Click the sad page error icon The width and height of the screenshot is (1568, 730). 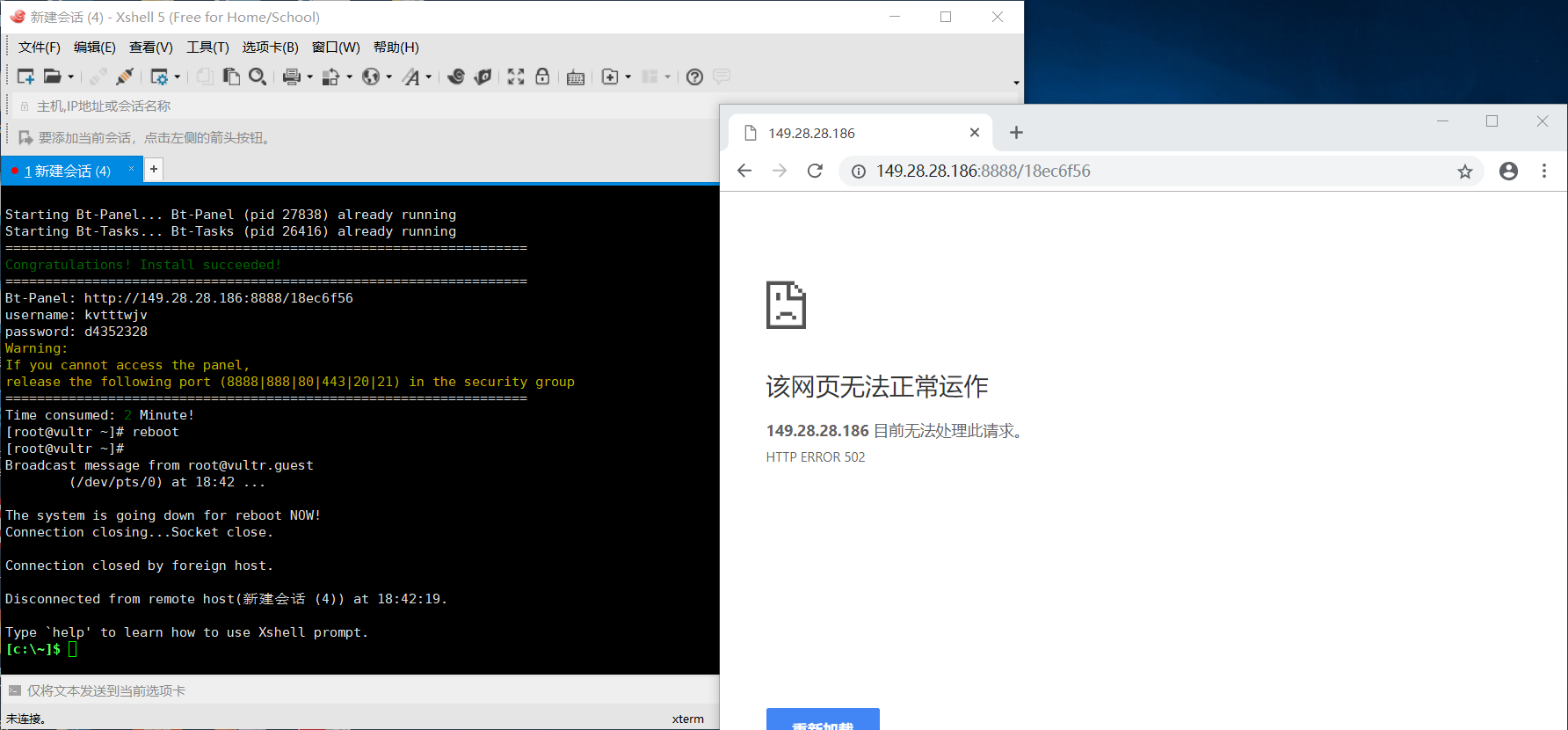[x=786, y=305]
